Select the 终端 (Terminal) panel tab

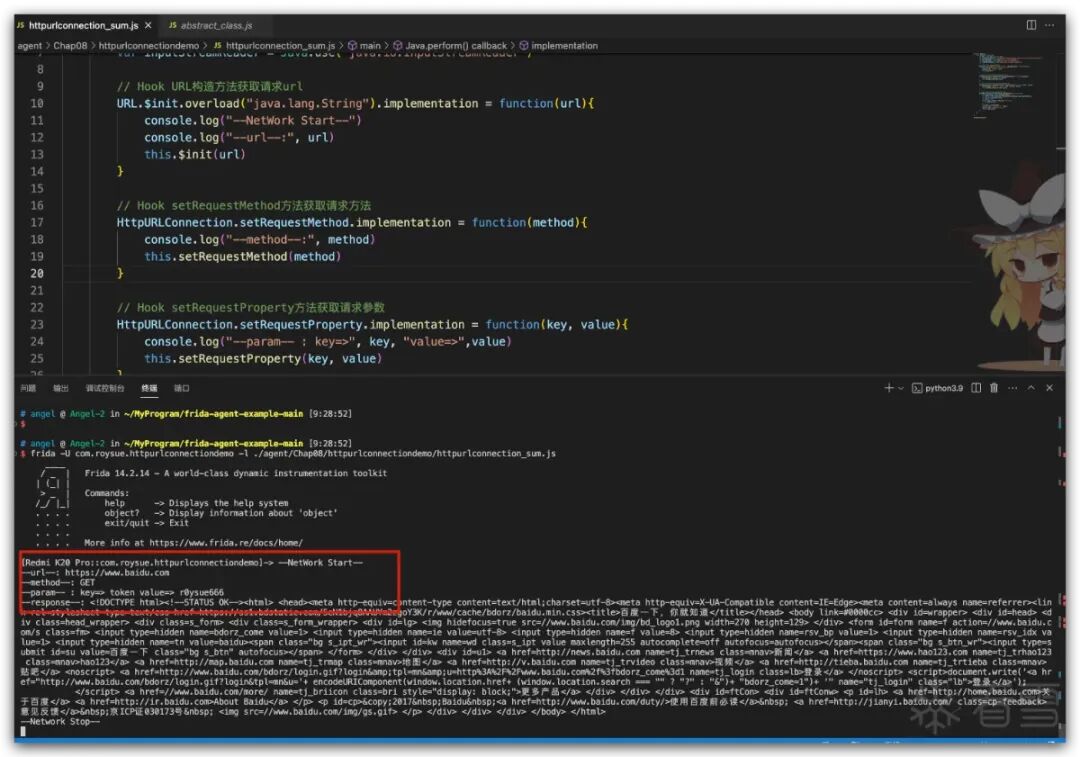[149, 388]
